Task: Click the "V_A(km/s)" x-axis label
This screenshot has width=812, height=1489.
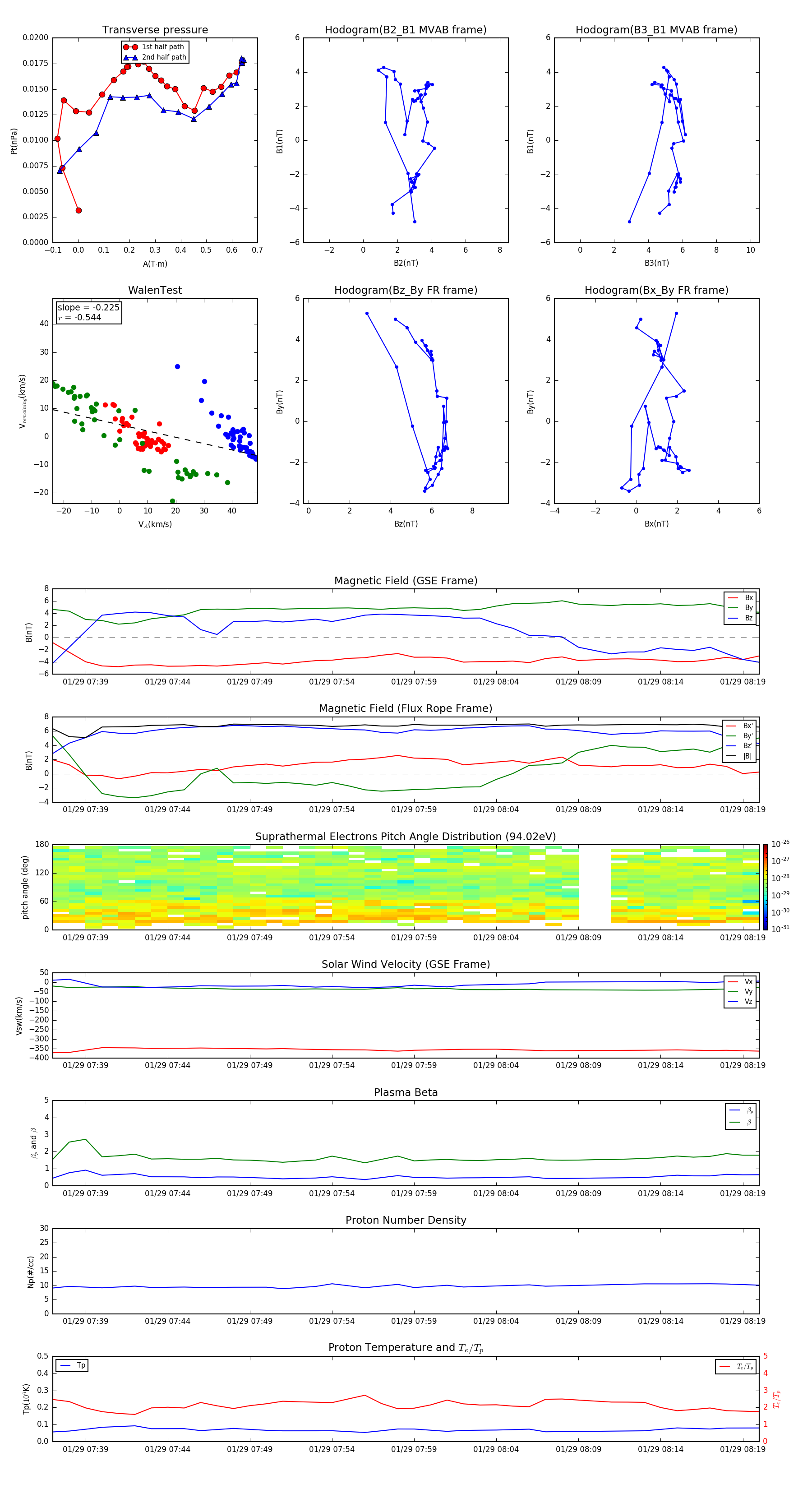Action: click(x=155, y=524)
